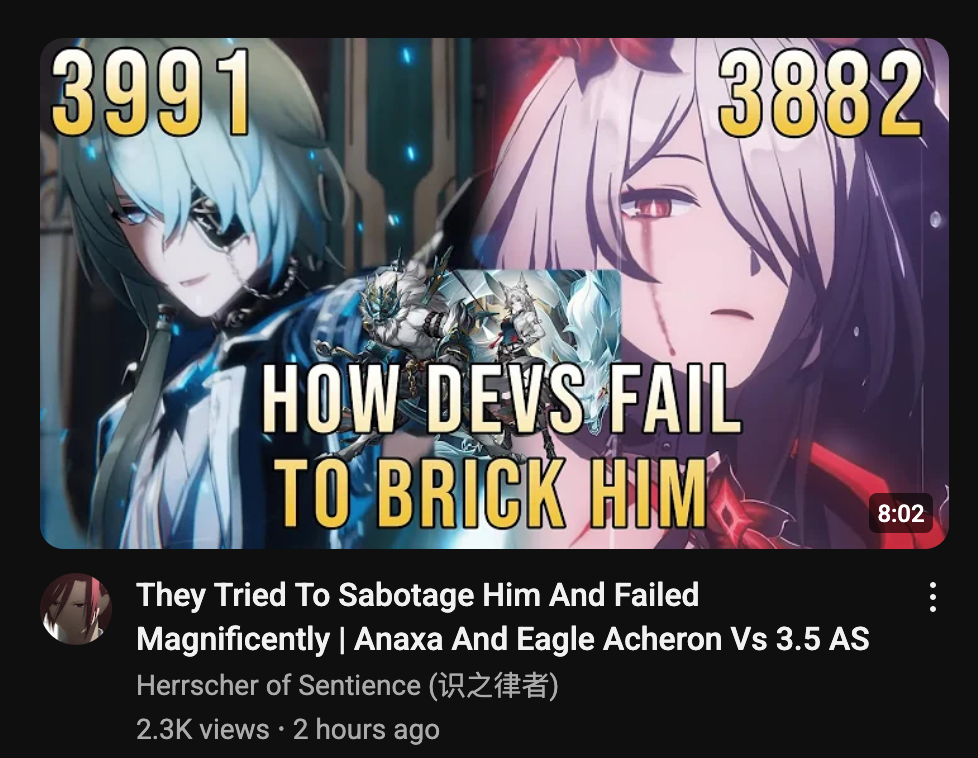The height and width of the screenshot is (758, 978).
Task: Click the 2.3K views count
Action: [x=203, y=729]
